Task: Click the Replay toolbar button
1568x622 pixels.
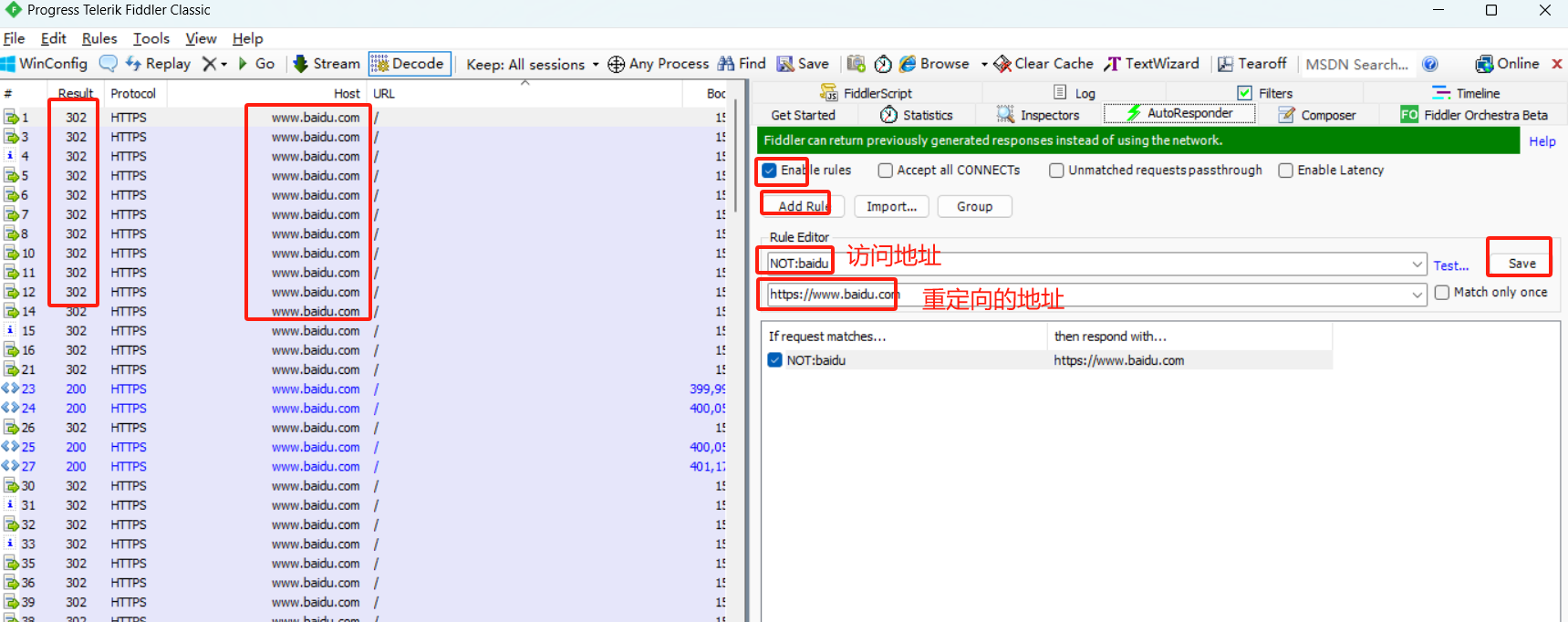Action: (x=158, y=64)
